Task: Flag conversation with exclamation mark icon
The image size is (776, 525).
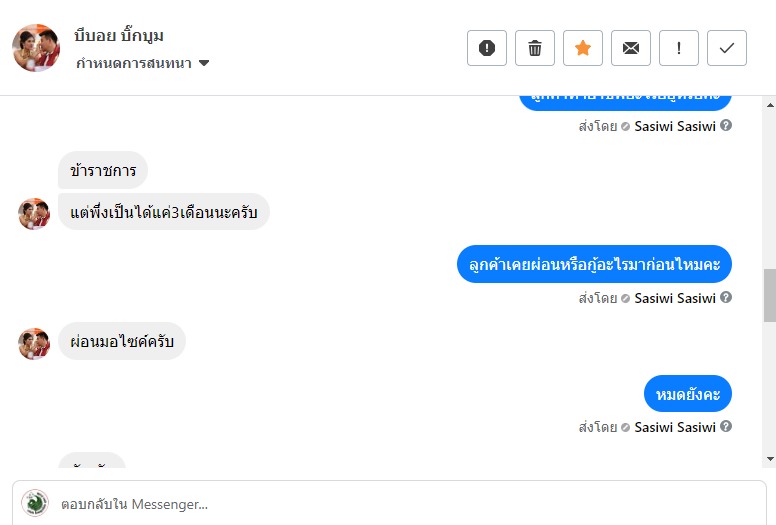Action: coord(679,48)
